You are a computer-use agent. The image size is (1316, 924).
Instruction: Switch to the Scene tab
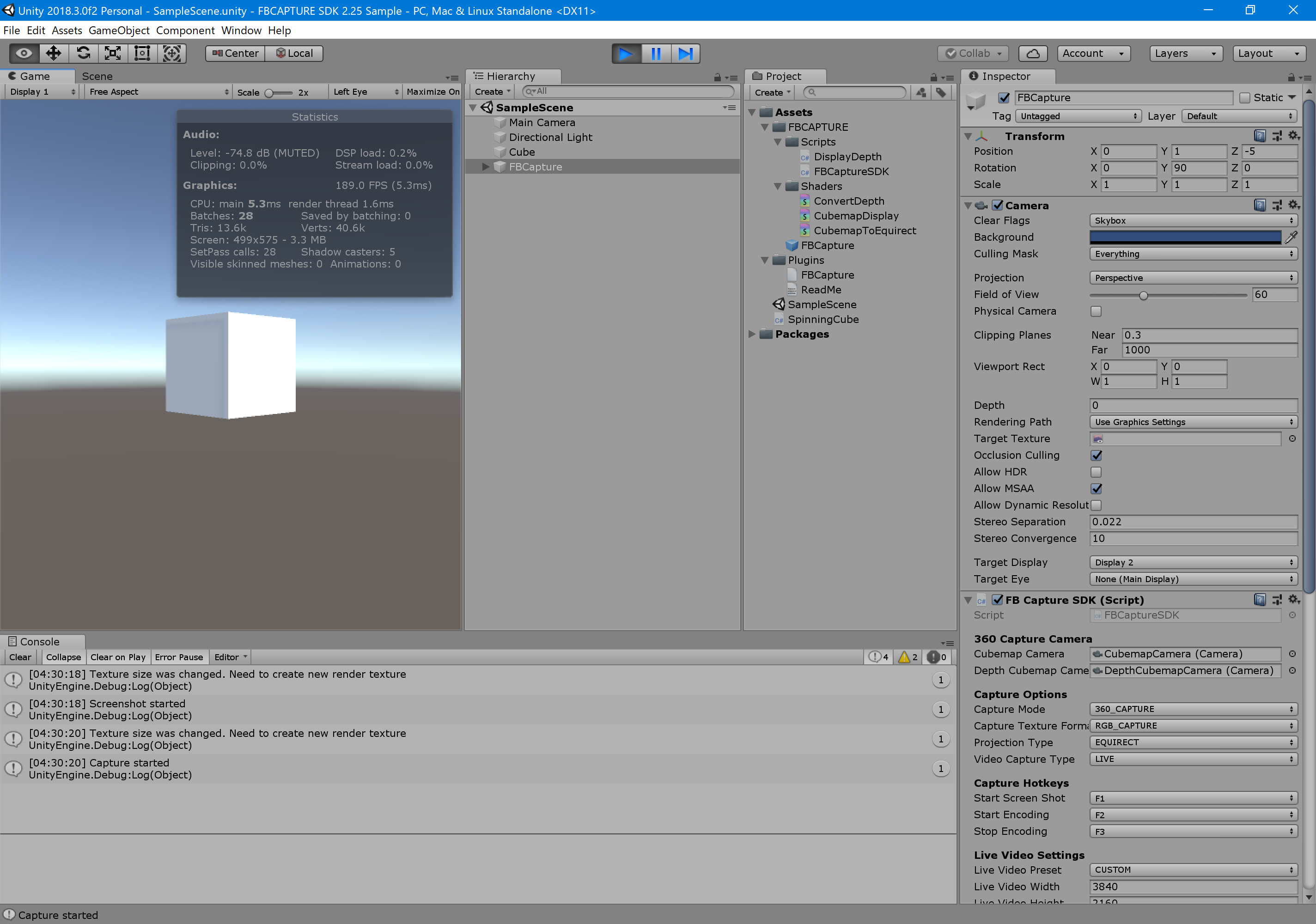click(x=97, y=76)
